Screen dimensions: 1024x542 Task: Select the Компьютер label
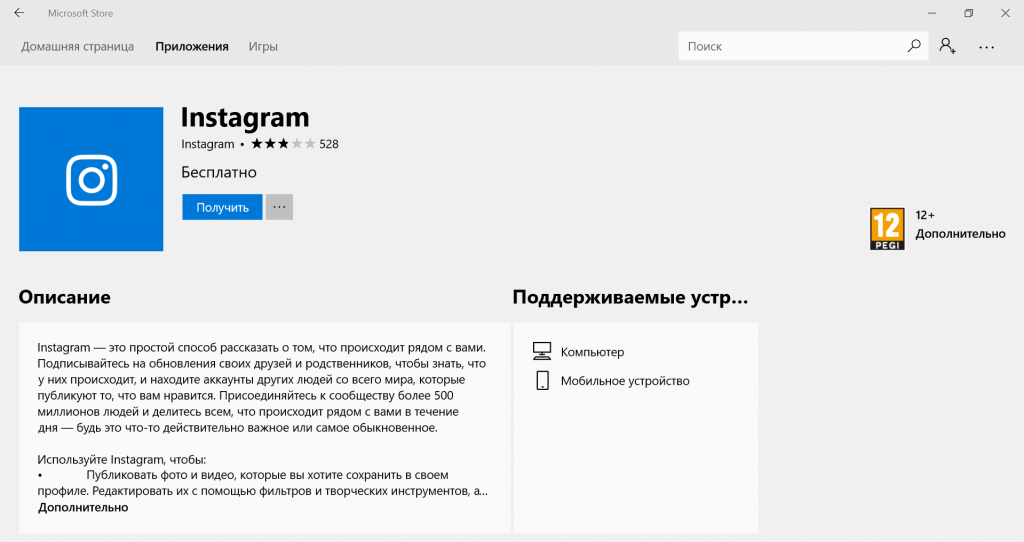tap(592, 352)
